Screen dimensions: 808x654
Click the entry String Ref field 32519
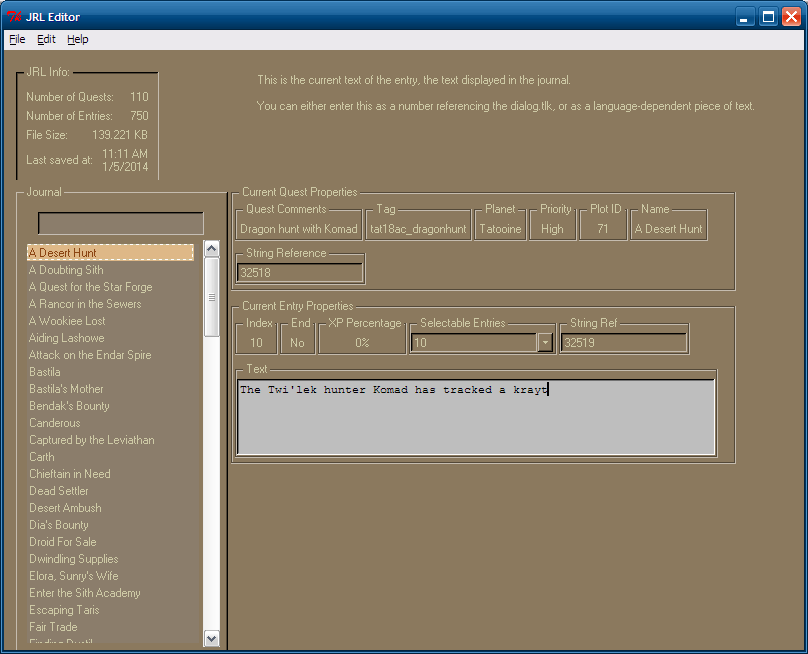pos(624,343)
